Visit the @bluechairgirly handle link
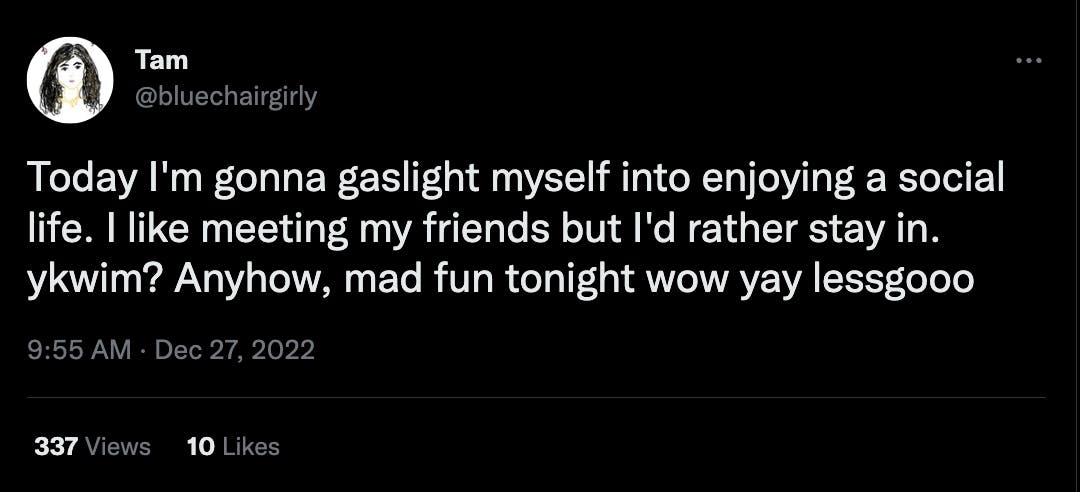Image resolution: width=1080 pixels, height=492 pixels. (225, 96)
